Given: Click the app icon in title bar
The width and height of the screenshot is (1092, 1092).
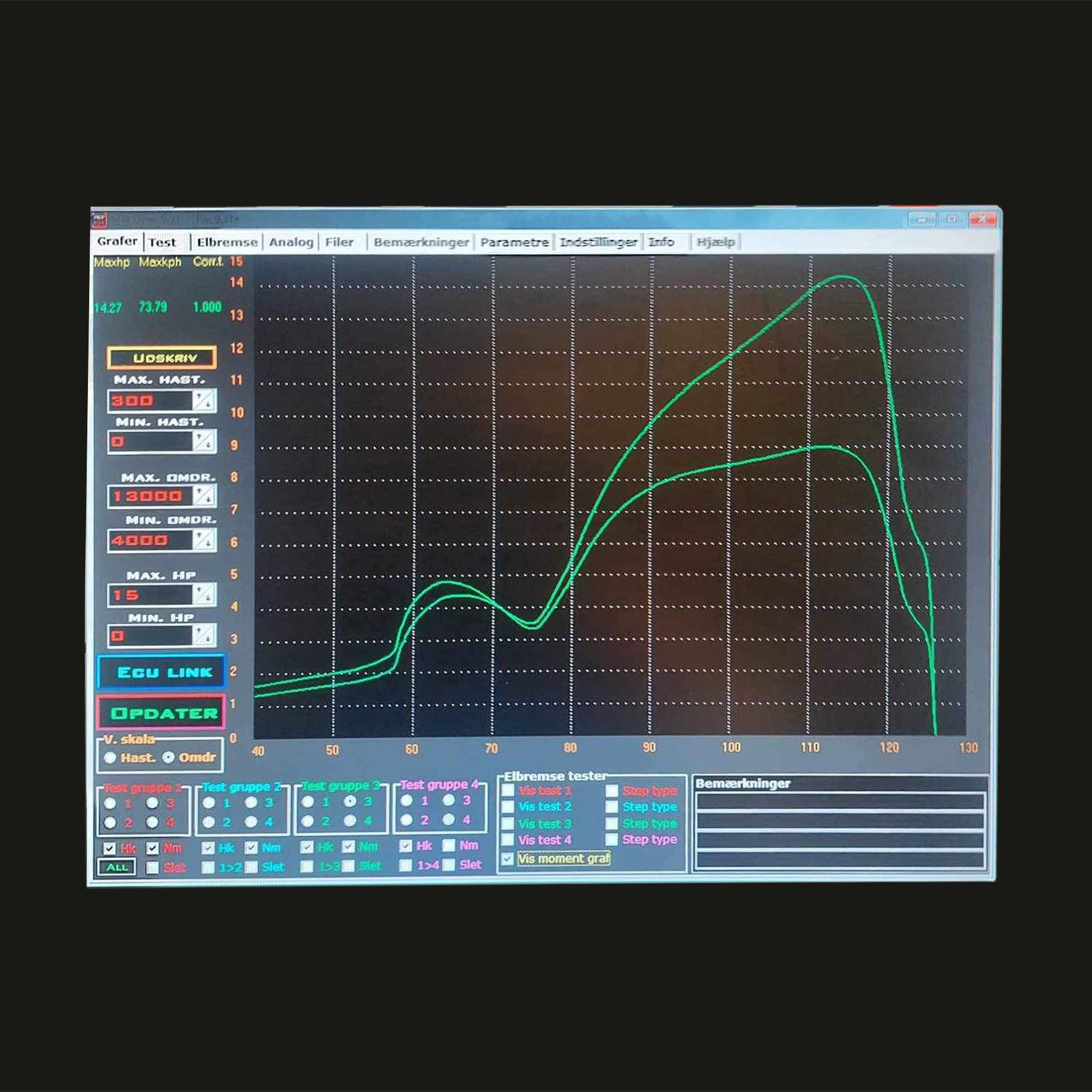Looking at the screenshot, I should coord(99,219).
